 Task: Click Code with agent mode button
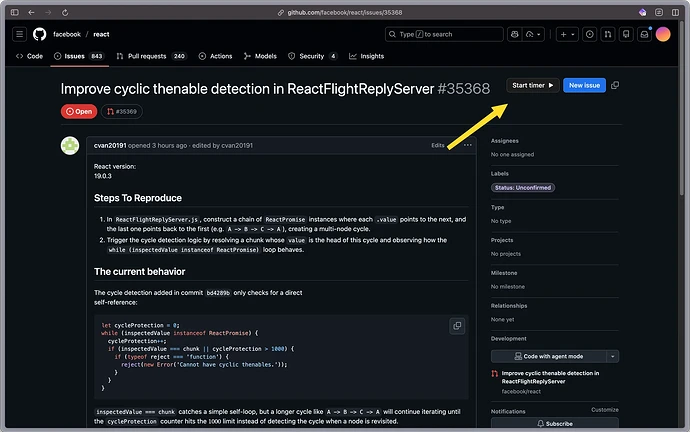[549, 356]
